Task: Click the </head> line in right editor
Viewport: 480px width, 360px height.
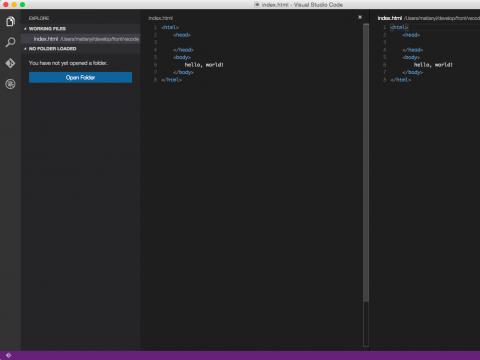Action: (x=412, y=50)
